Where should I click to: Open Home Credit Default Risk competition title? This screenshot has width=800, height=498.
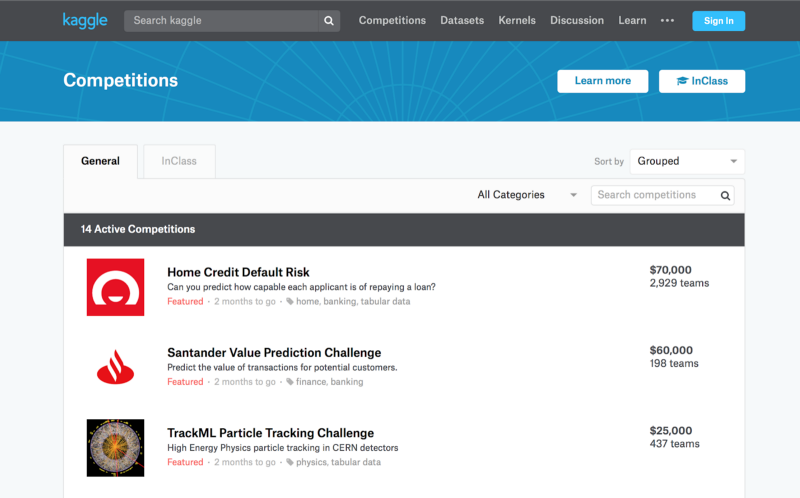238,272
